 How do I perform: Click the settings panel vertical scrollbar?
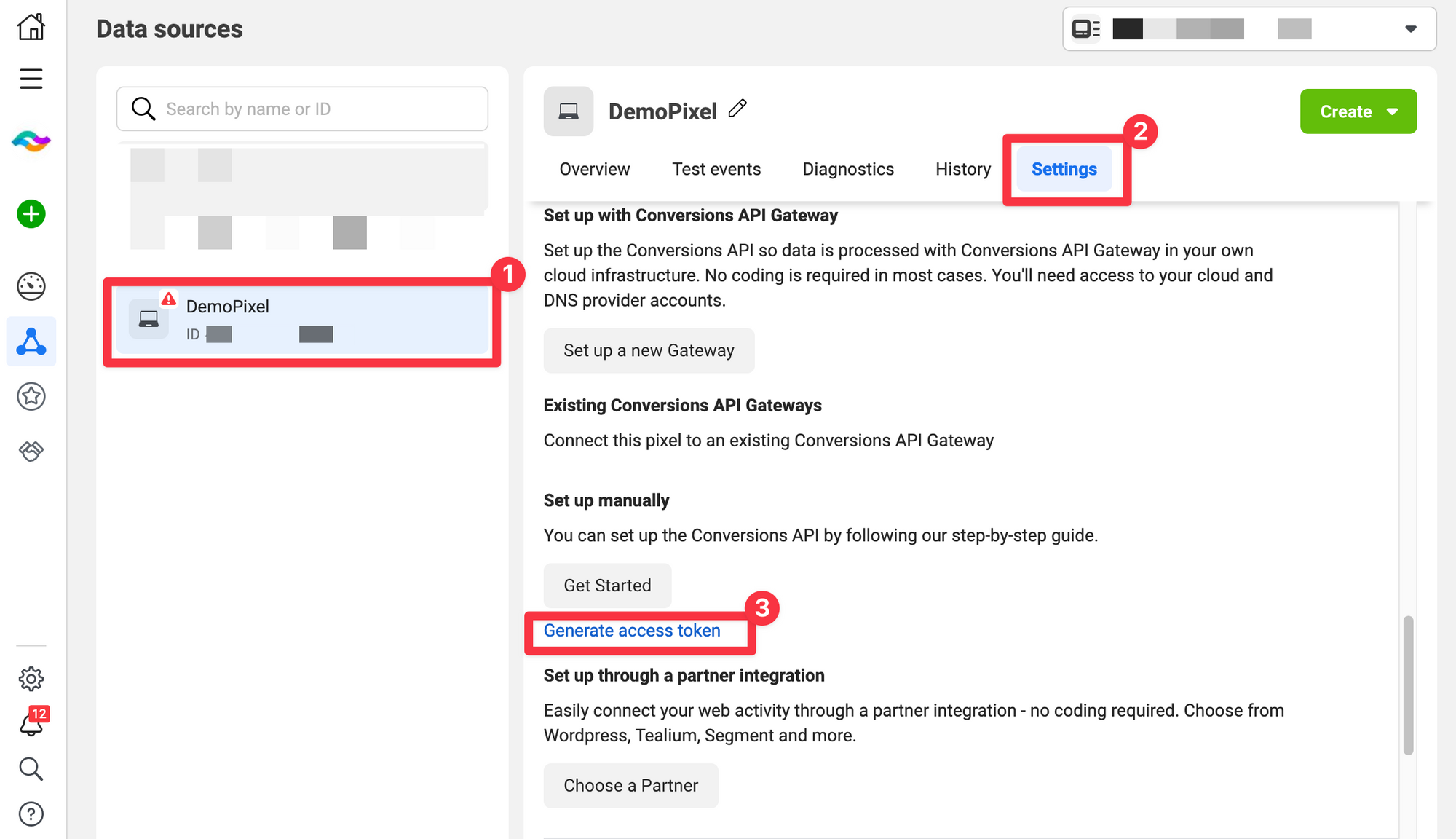pyautogui.click(x=1408, y=685)
